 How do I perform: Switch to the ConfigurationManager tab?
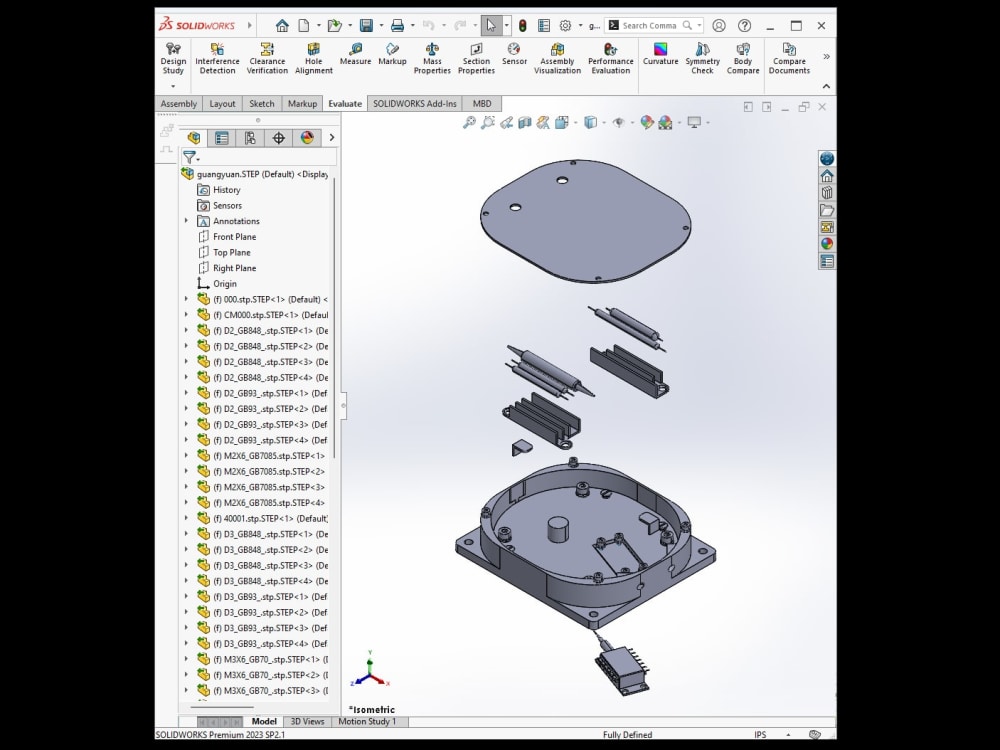click(250, 138)
